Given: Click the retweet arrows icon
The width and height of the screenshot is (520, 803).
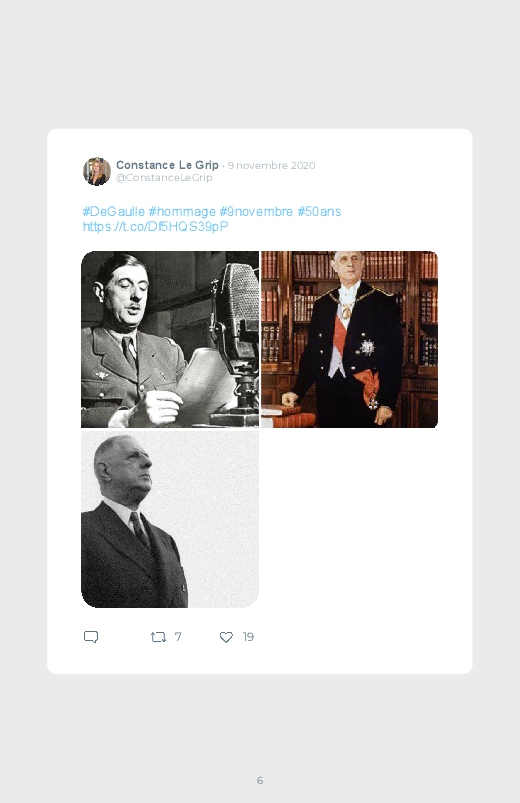Looking at the screenshot, I should coord(158,637).
